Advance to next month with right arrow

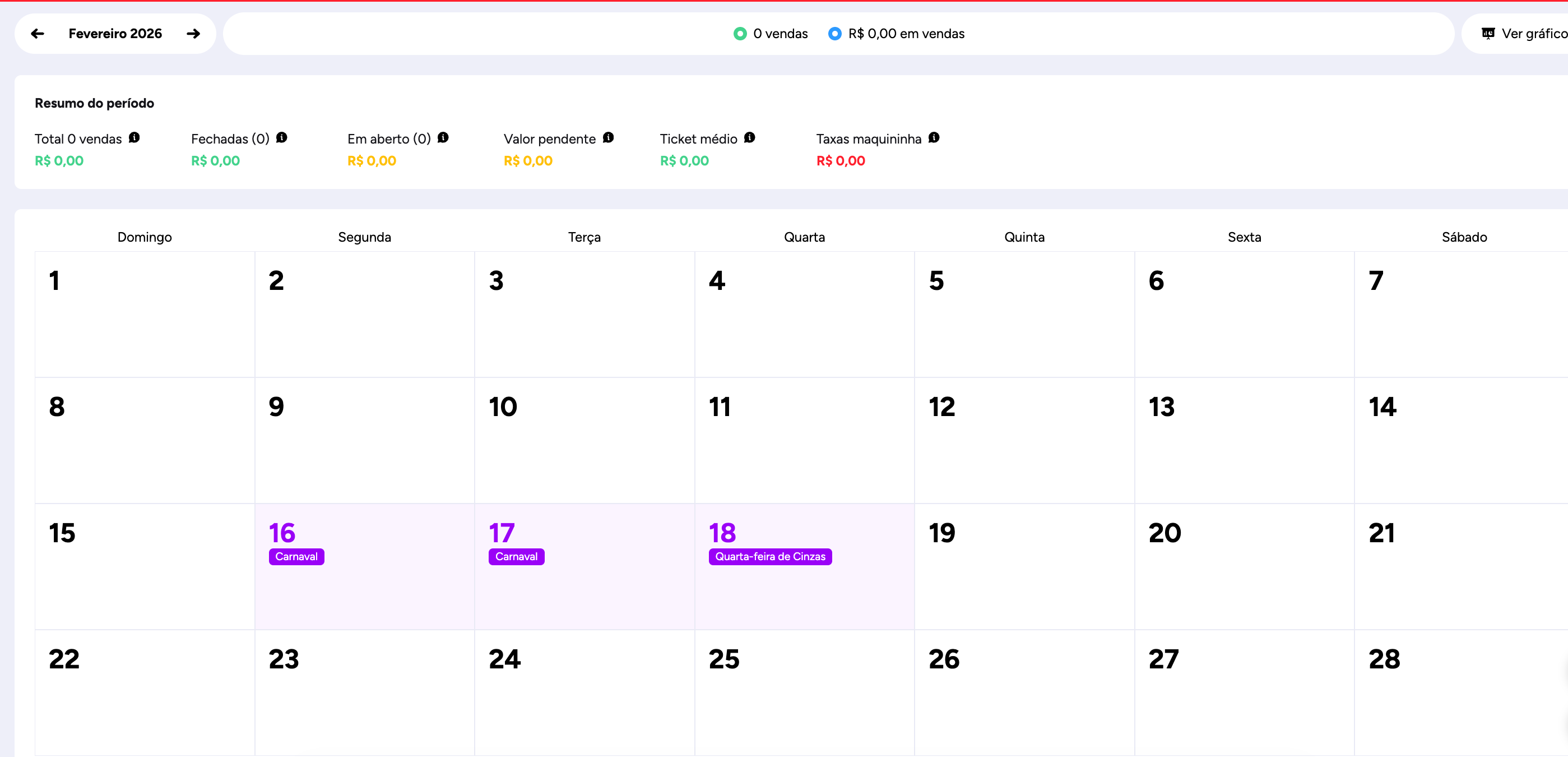193,34
